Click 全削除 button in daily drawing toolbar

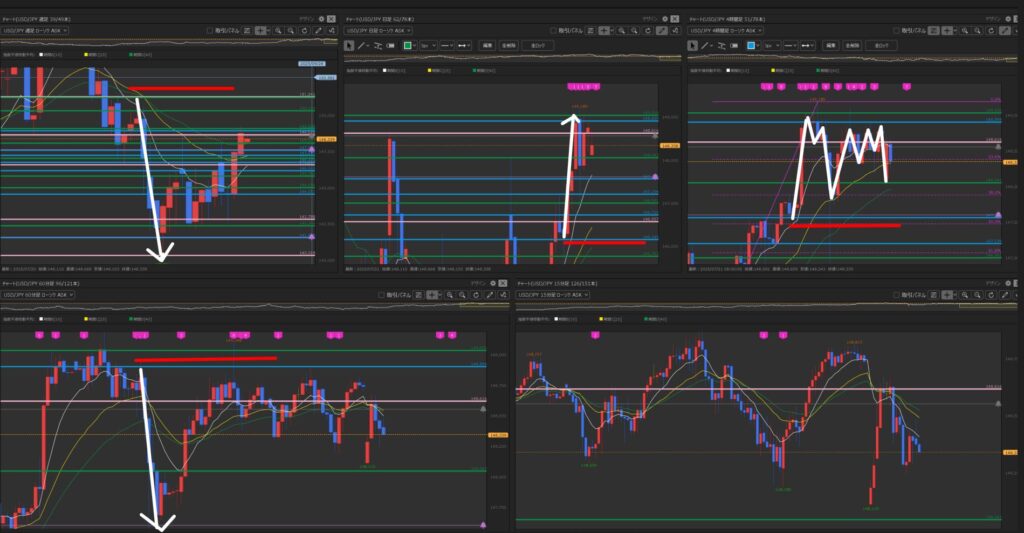tap(507, 45)
